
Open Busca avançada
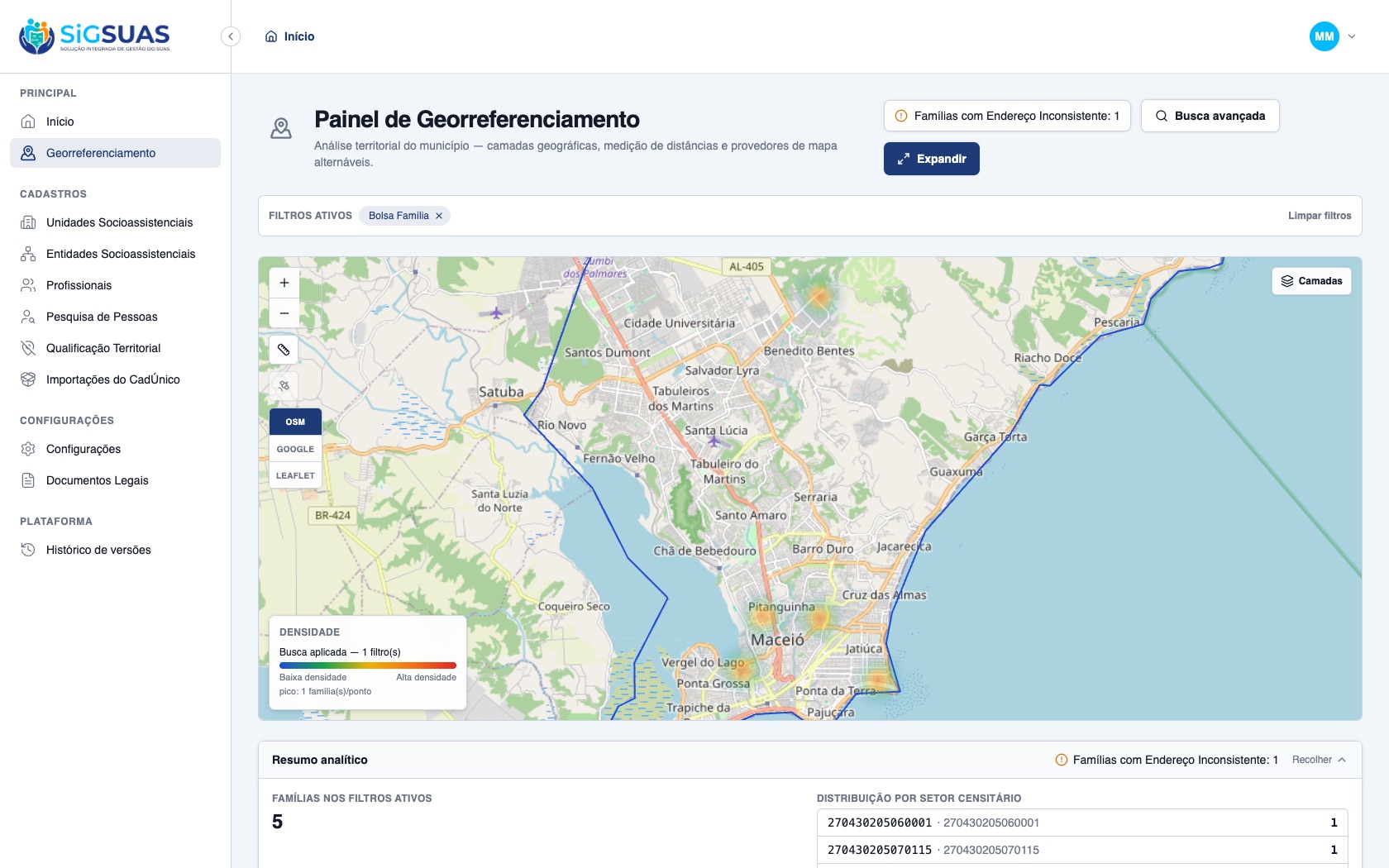click(x=1210, y=116)
